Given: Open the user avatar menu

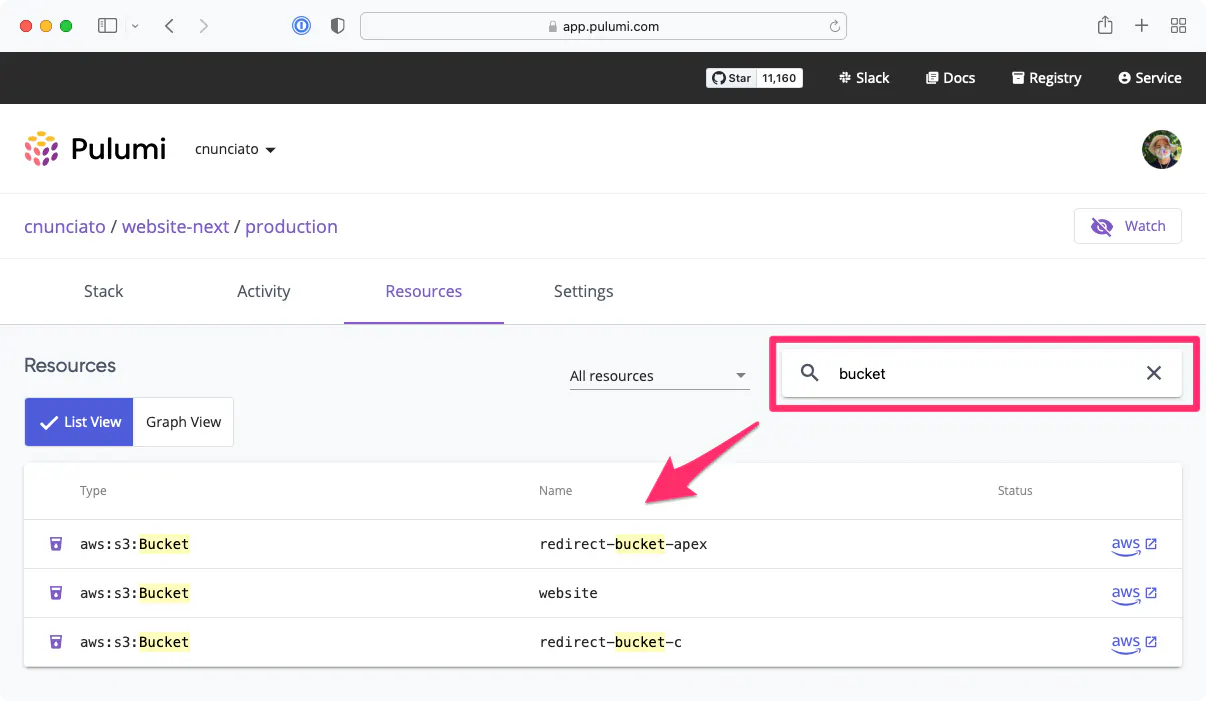Looking at the screenshot, I should click(1162, 149).
